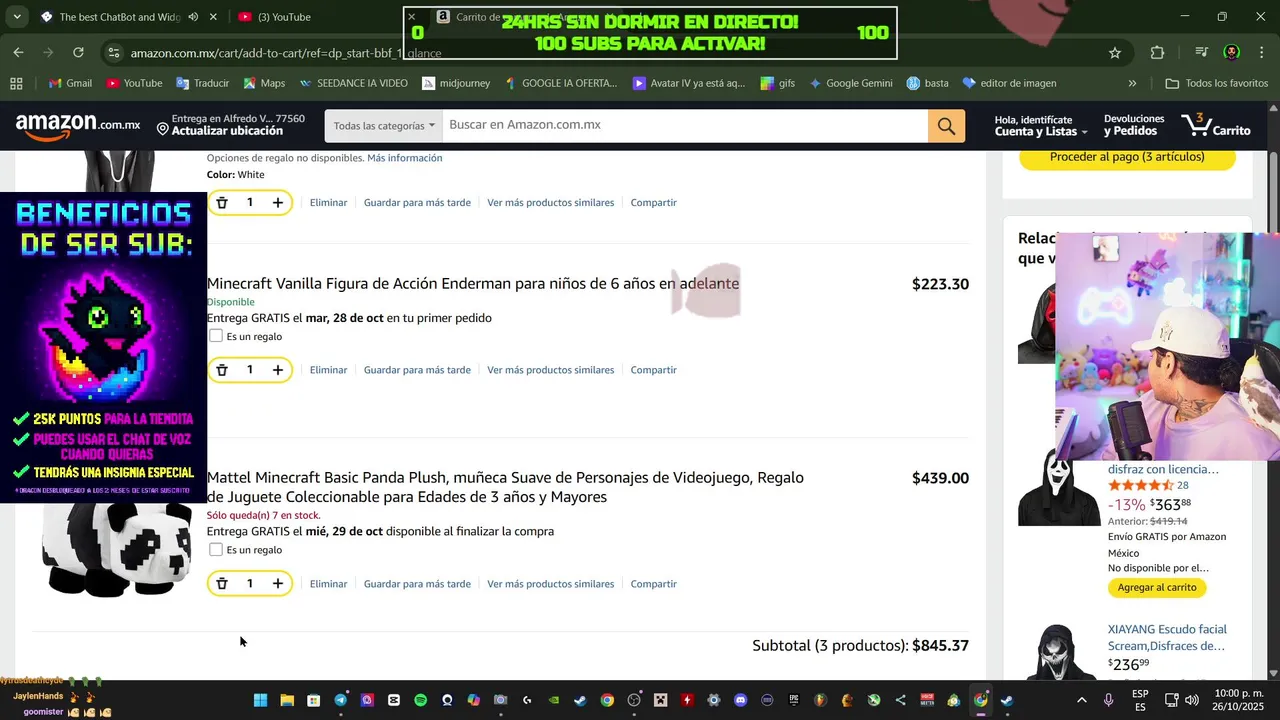Switch input language via ESP ES indicator
This screenshot has height=720, width=1280.
[1140, 700]
